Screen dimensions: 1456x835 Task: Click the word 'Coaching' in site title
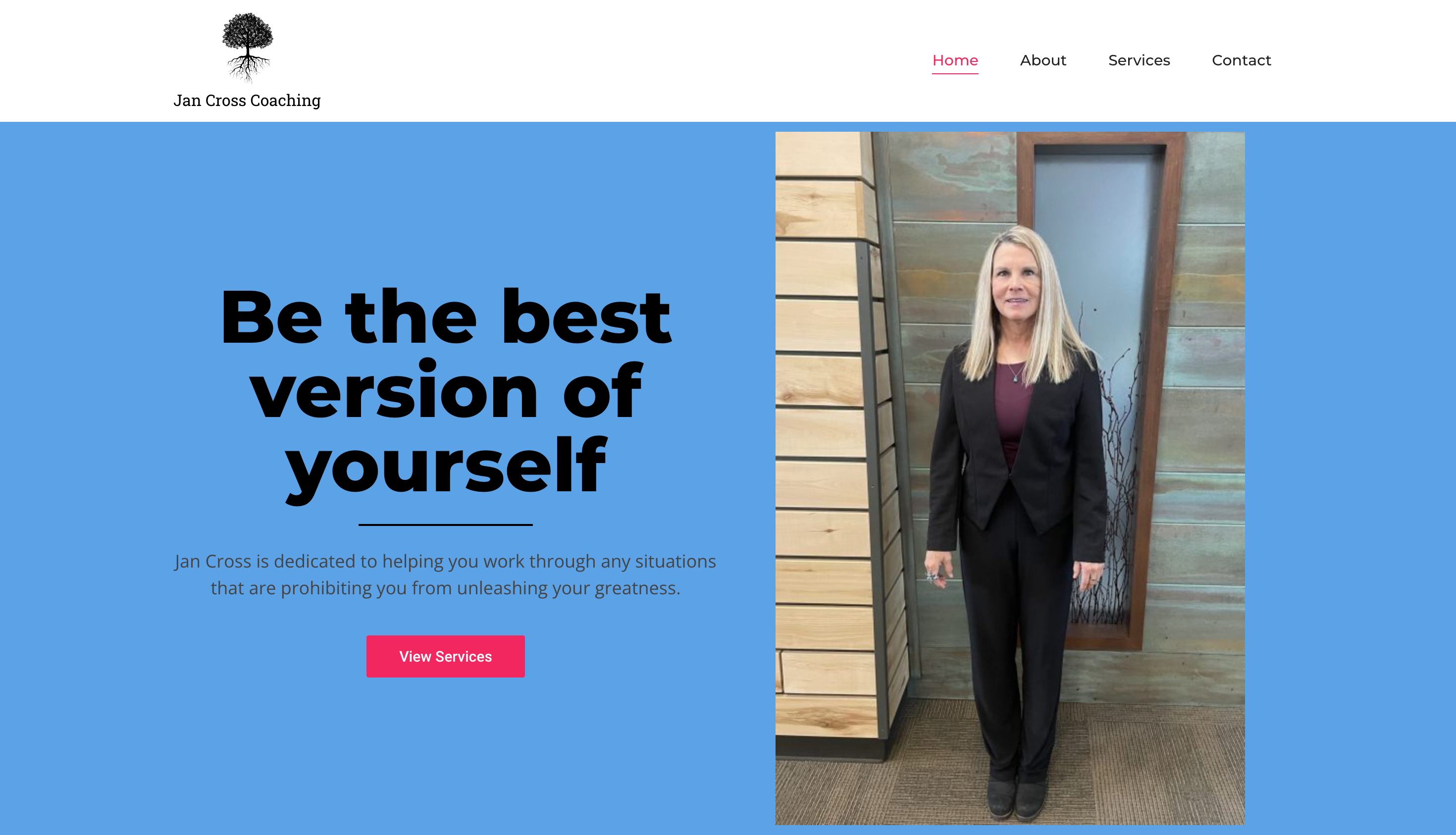(286, 101)
